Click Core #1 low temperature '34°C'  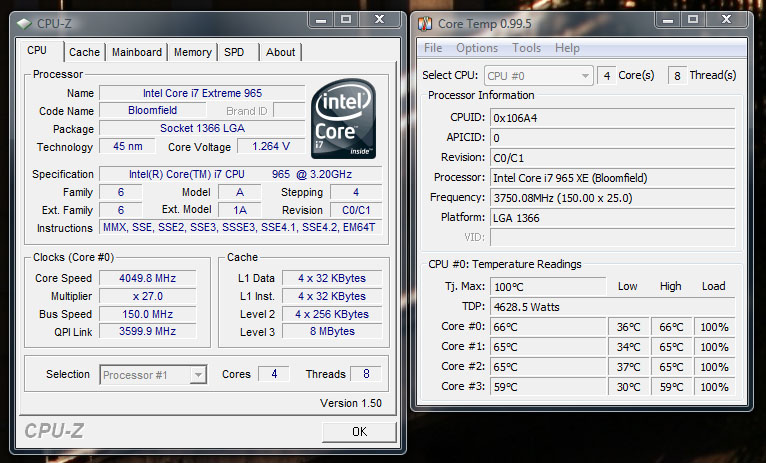628,347
